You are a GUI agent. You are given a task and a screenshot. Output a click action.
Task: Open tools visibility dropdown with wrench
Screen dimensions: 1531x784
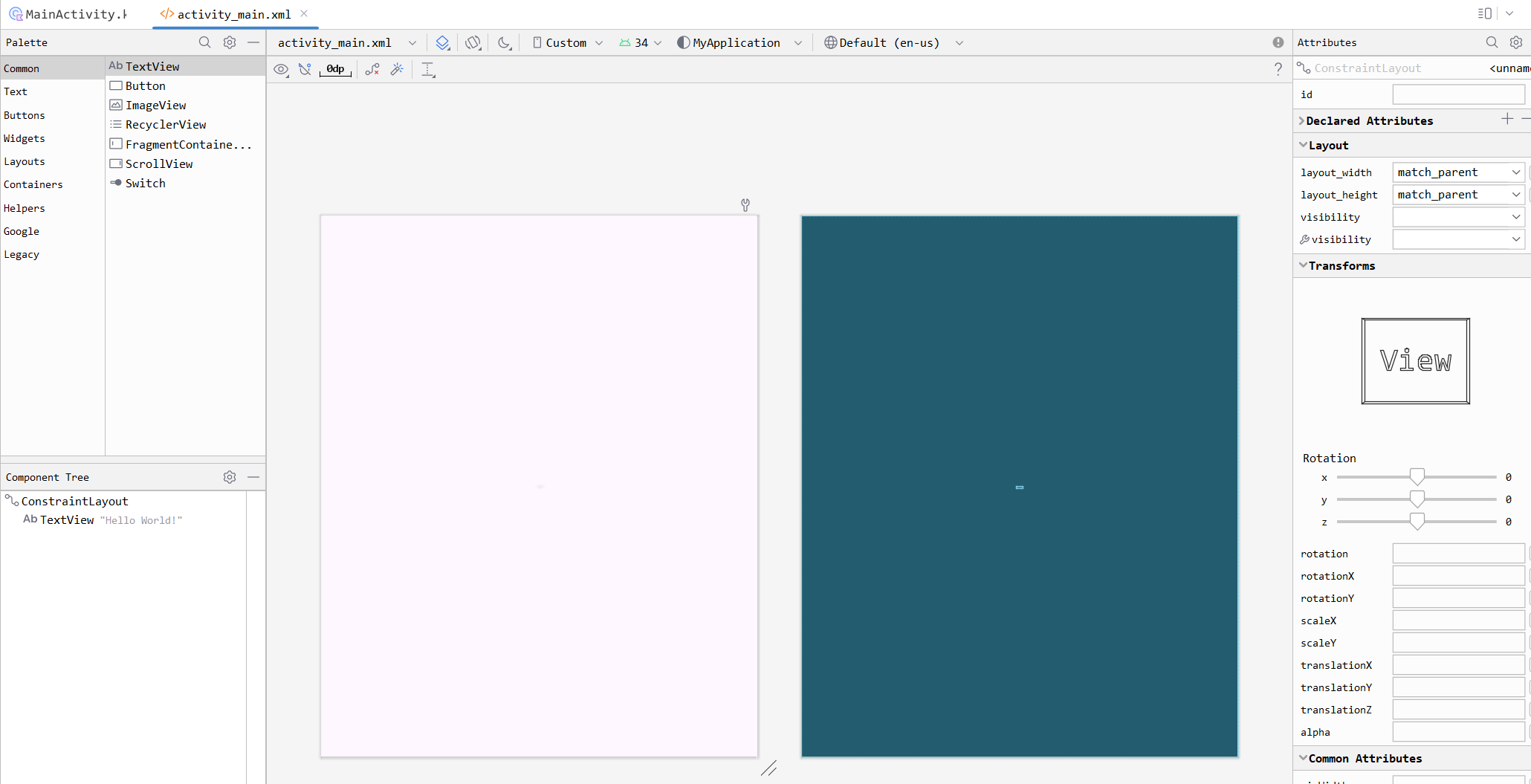[x=1458, y=239]
